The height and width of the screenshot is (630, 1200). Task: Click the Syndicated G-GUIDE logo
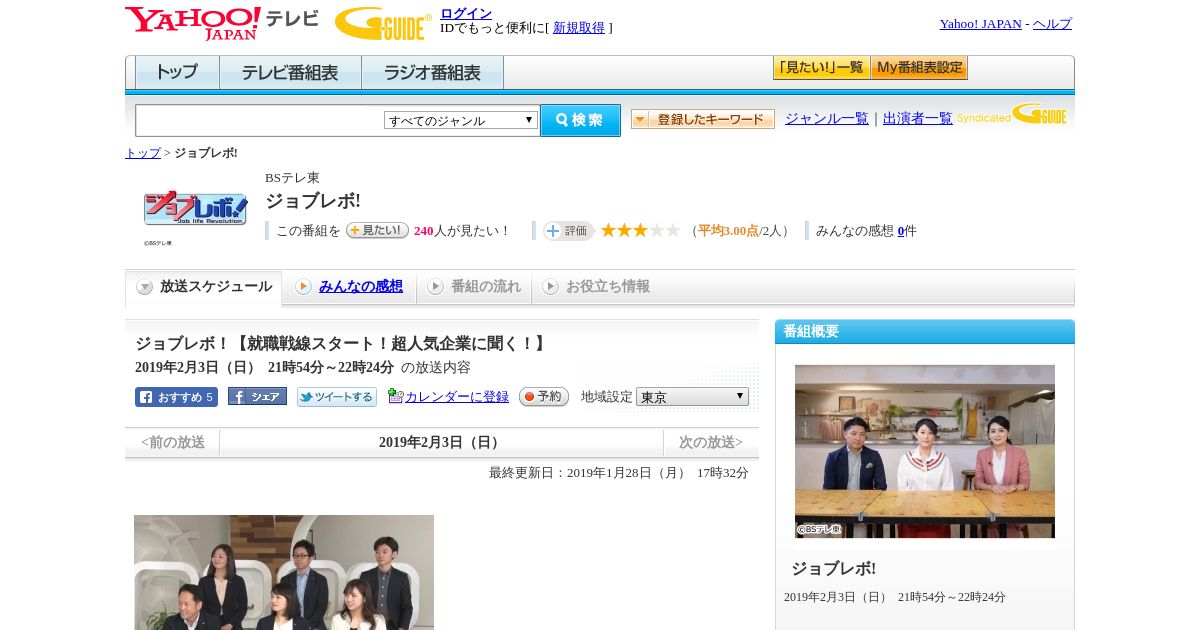point(1012,114)
